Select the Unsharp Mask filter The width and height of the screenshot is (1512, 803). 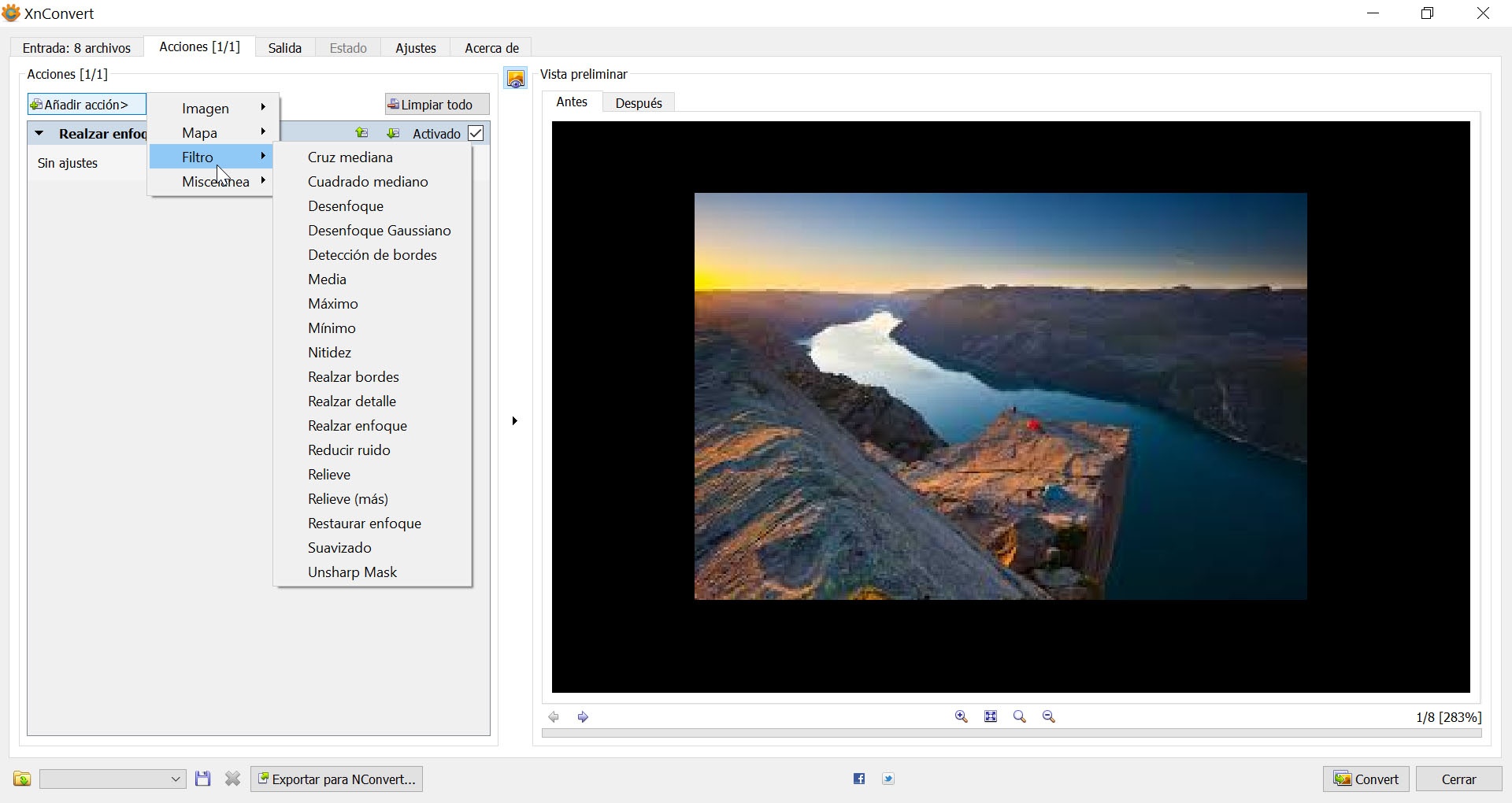click(352, 572)
